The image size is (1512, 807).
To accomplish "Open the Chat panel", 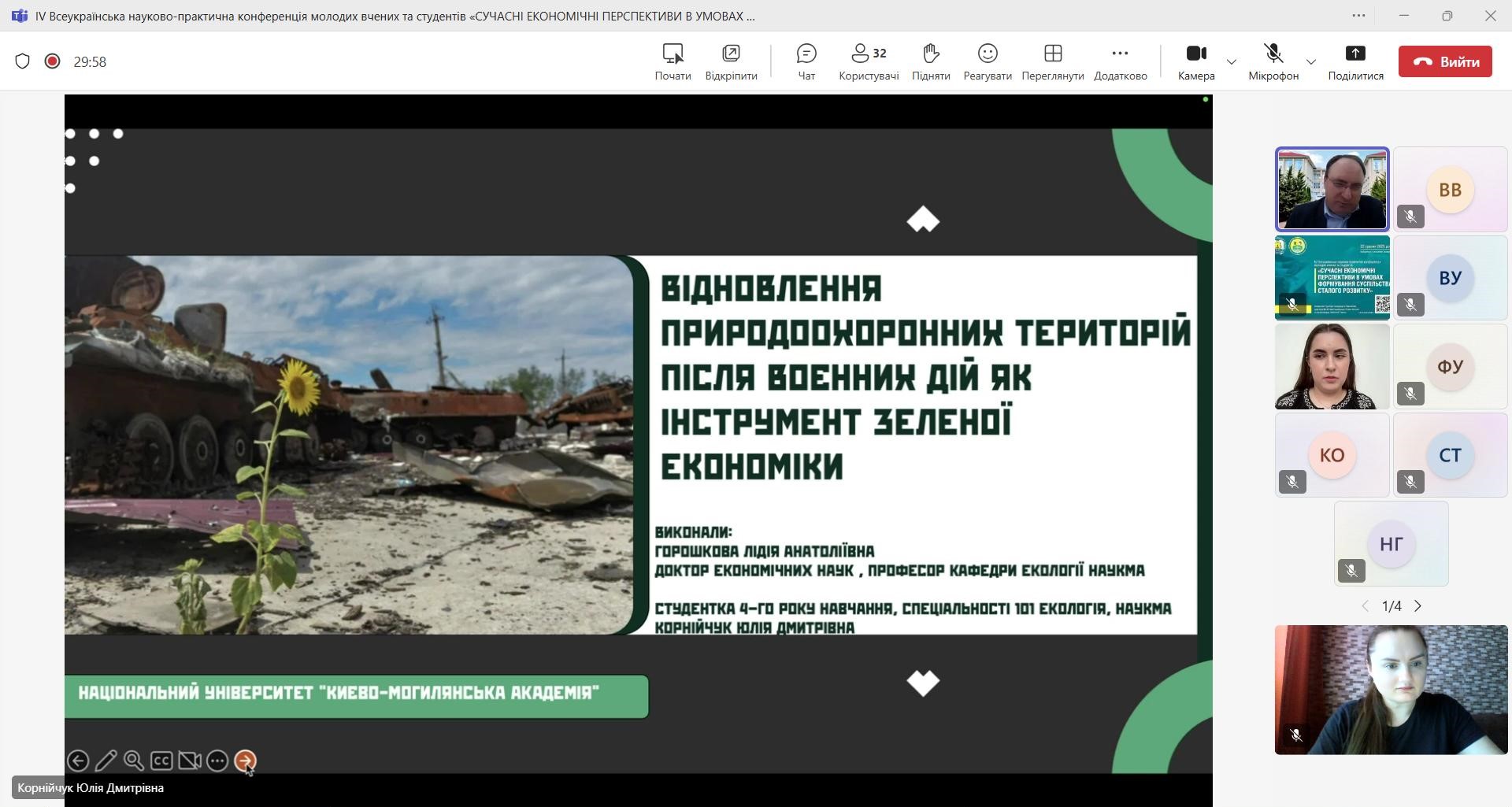I will pyautogui.click(x=806, y=61).
